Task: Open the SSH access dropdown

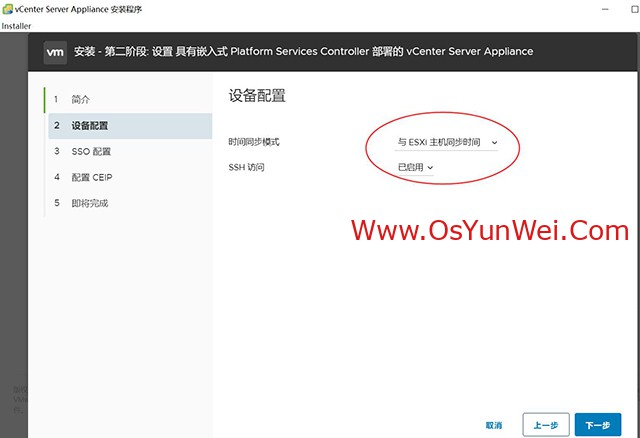Action: coord(416,167)
